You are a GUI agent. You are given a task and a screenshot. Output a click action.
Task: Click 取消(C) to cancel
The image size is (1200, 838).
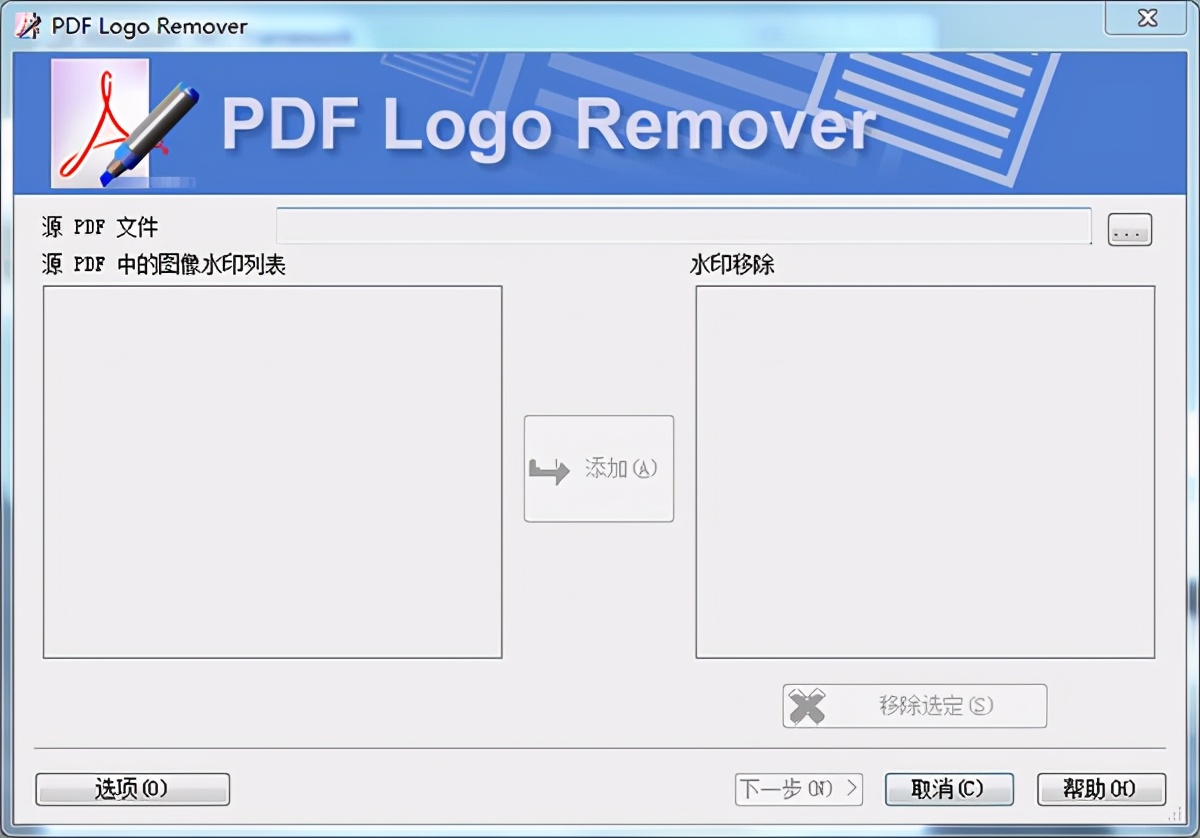948,789
